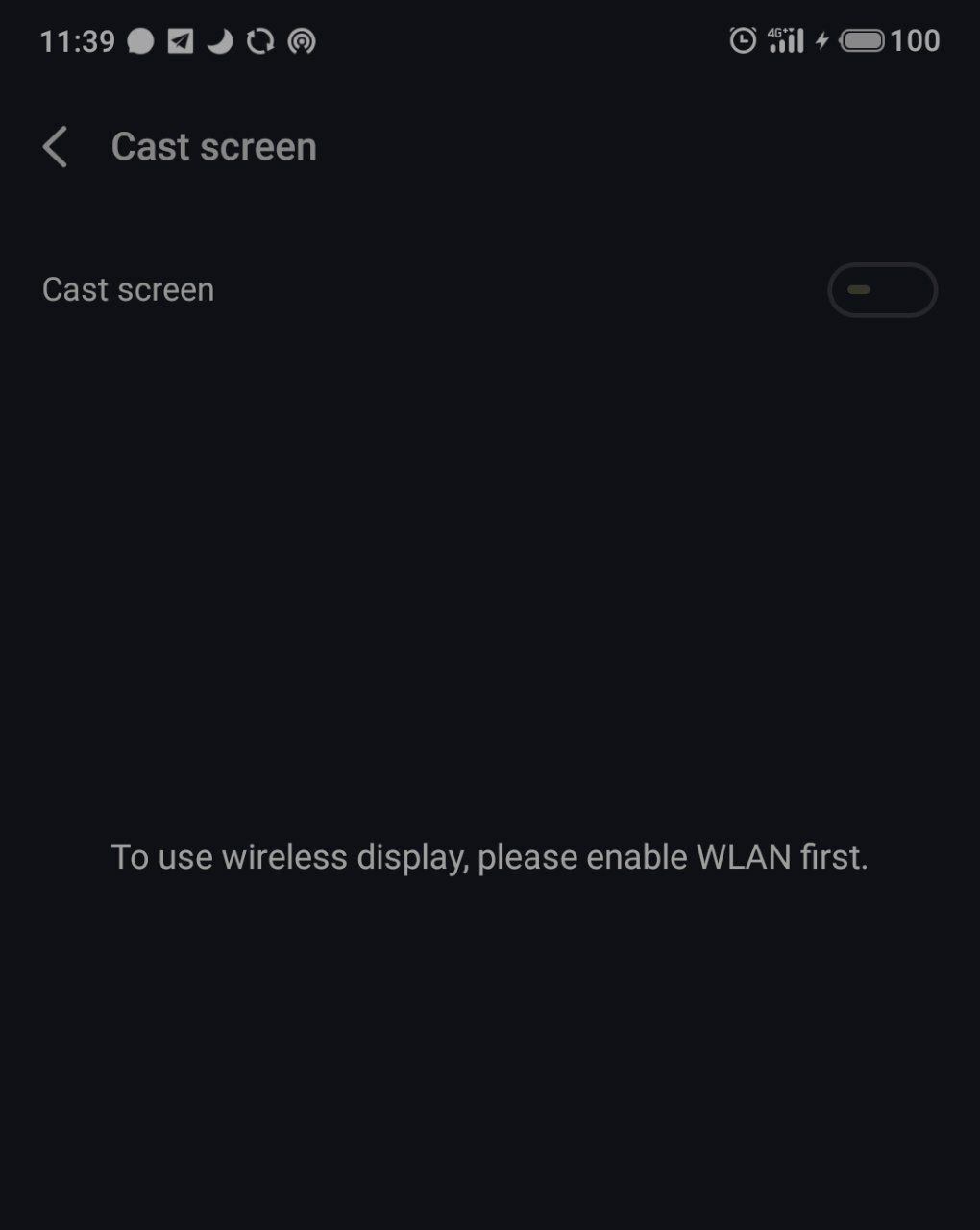Image resolution: width=980 pixels, height=1230 pixels.
Task: Tap the battery shape icon
Action: (x=862, y=40)
